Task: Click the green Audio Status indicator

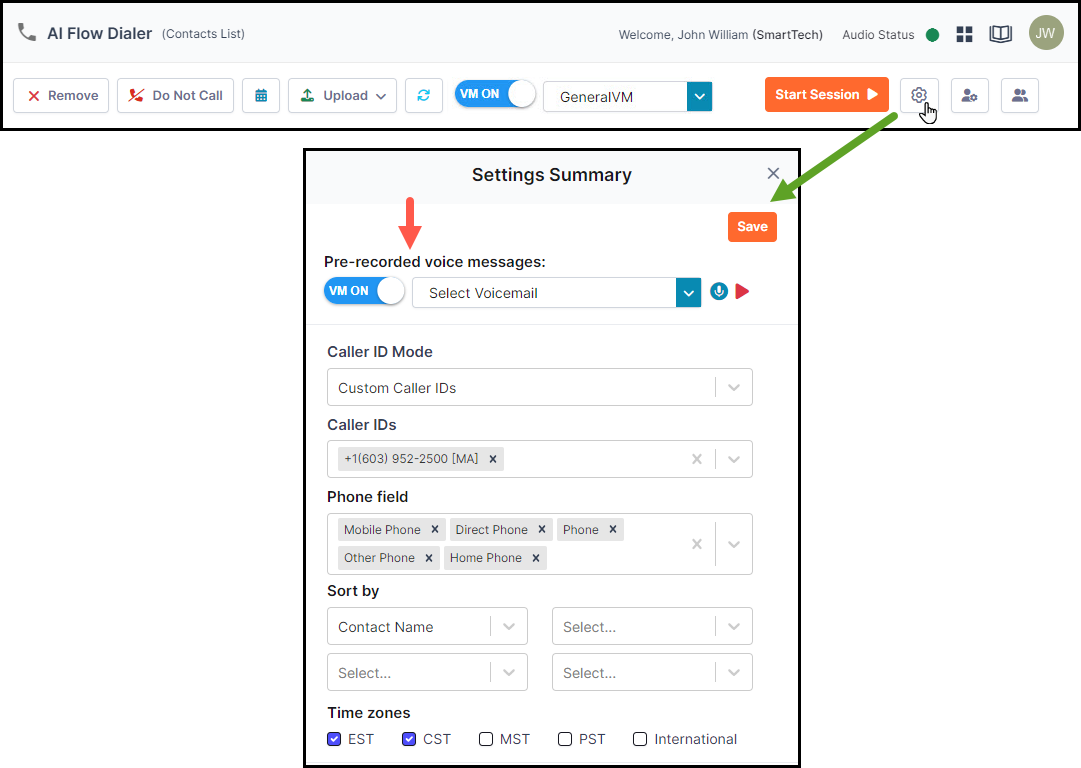Action: (932, 35)
